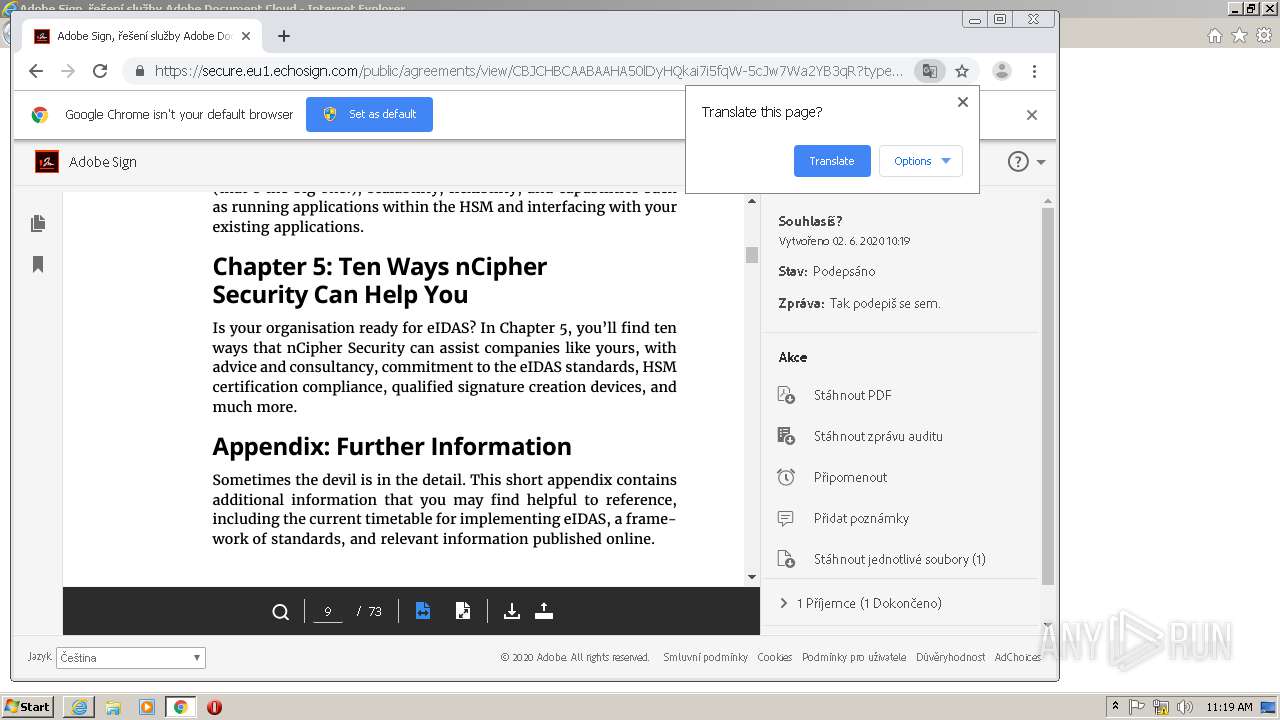Click the taskbar clock 11:19 AM

(x=1229, y=707)
